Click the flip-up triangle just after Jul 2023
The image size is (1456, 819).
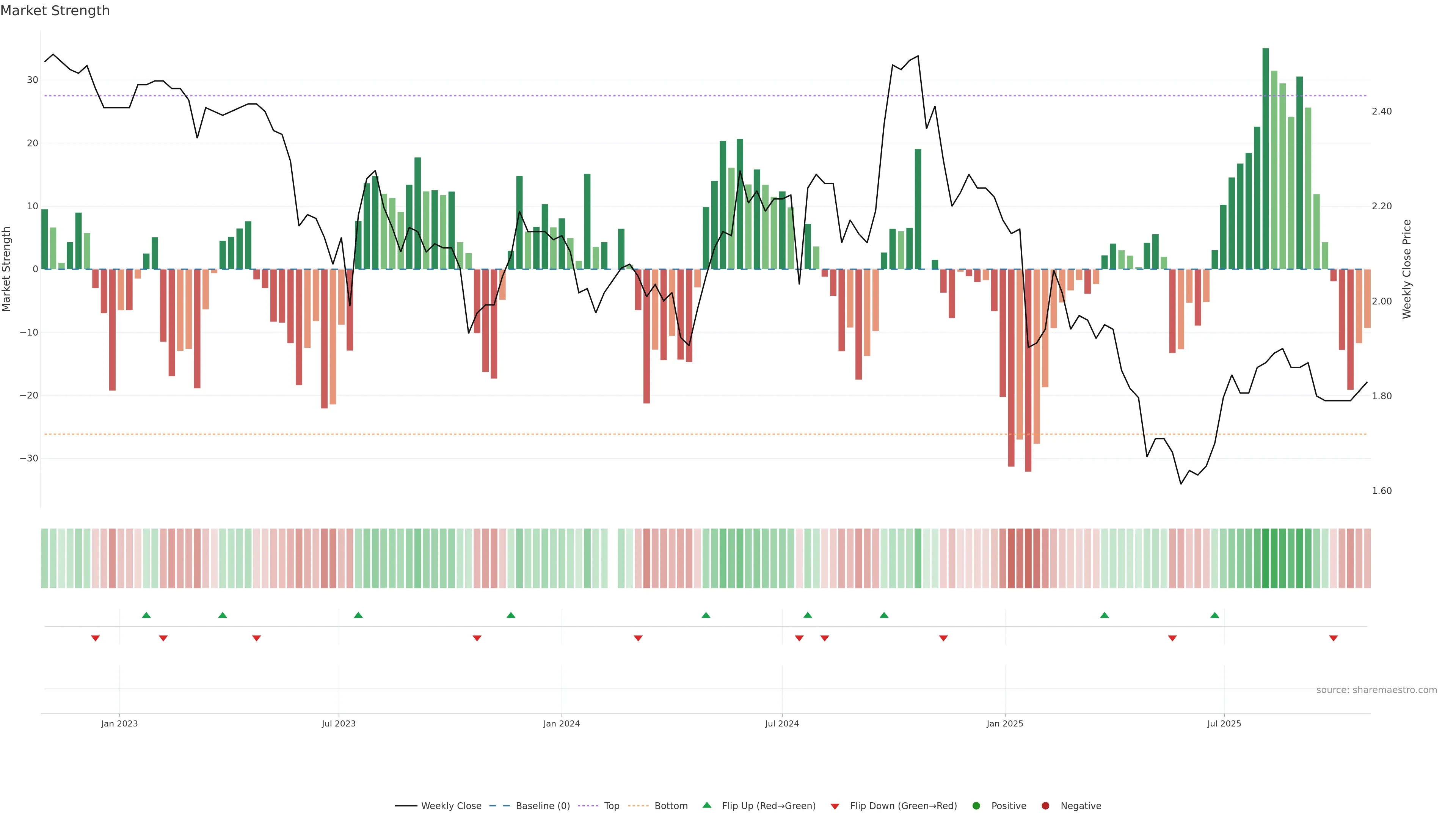click(x=358, y=615)
